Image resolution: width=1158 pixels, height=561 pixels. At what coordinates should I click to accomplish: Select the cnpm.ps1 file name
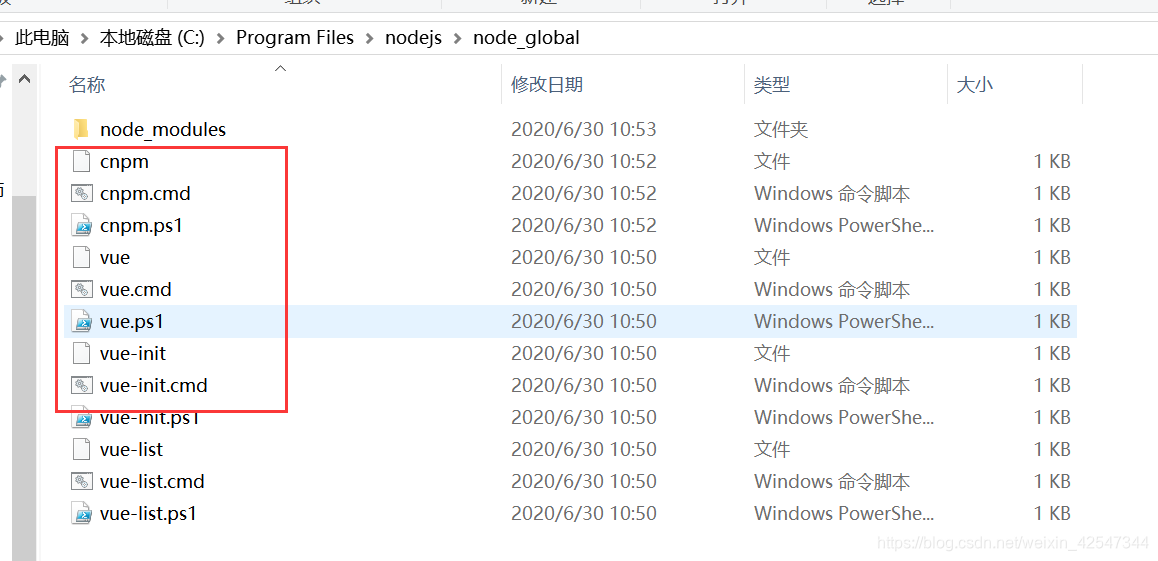coord(141,226)
